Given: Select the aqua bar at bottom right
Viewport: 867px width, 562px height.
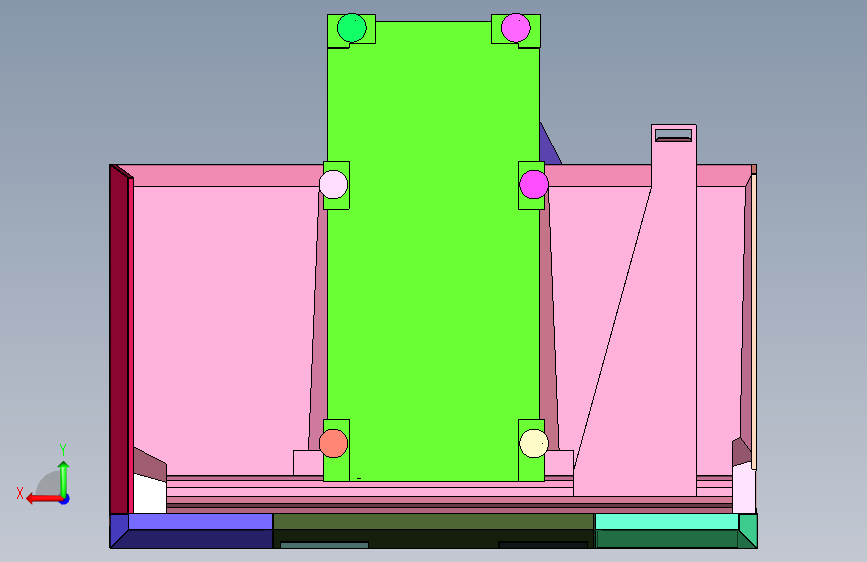Looking at the screenshot, I should click(667, 522).
